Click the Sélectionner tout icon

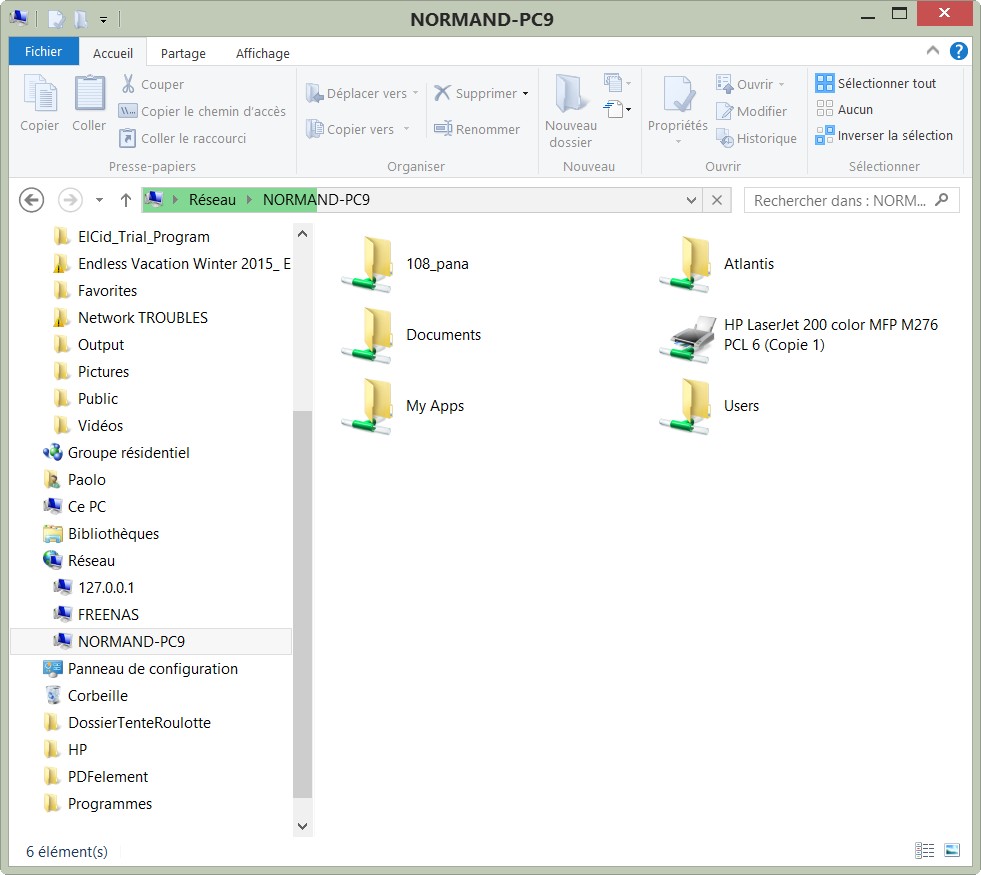tap(824, 83)
